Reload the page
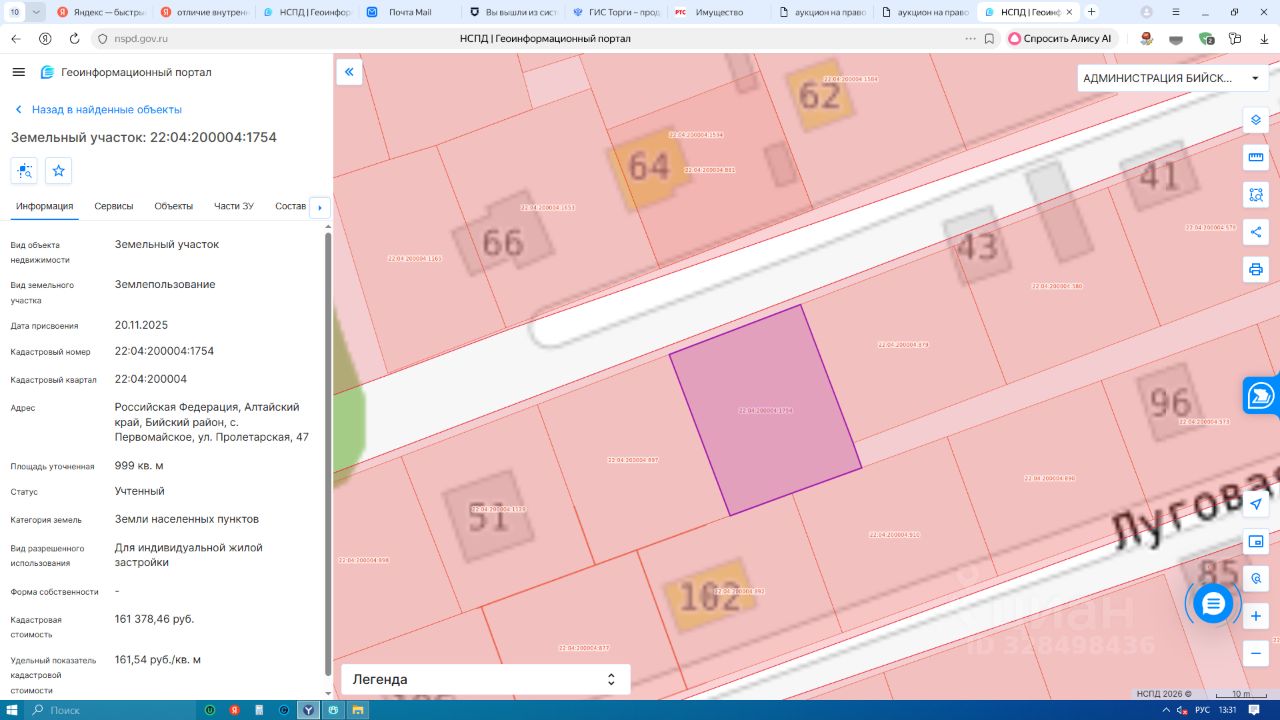This screenshot has width=1280, height=720. pyautogui.click(x=74, y=38)
